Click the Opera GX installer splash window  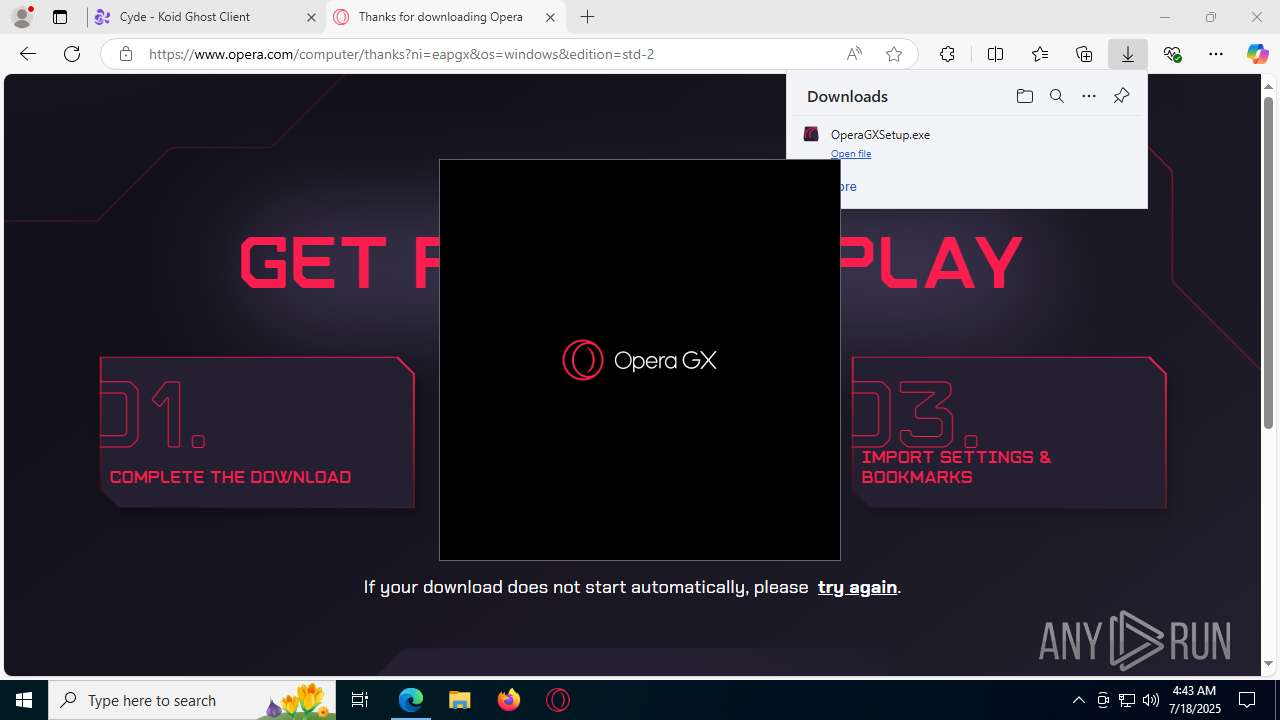640,360
